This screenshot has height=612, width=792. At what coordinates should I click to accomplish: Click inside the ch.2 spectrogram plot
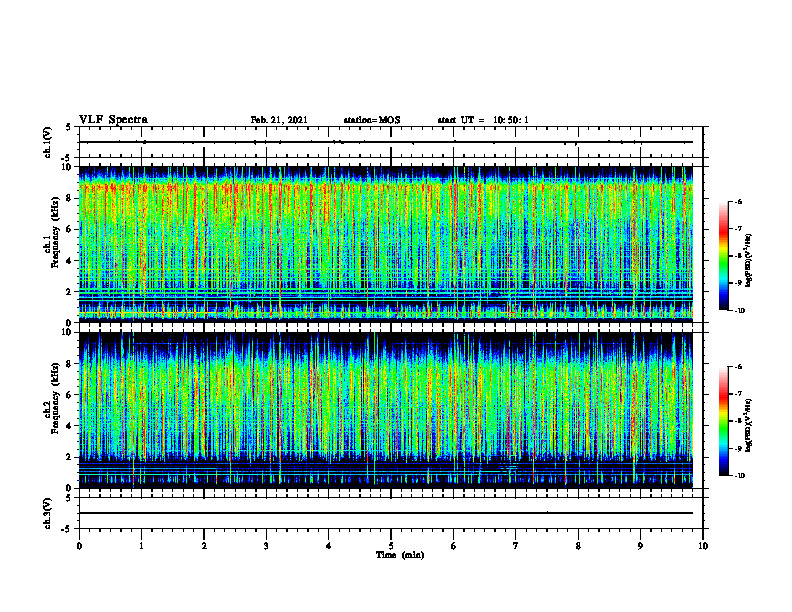386,410
